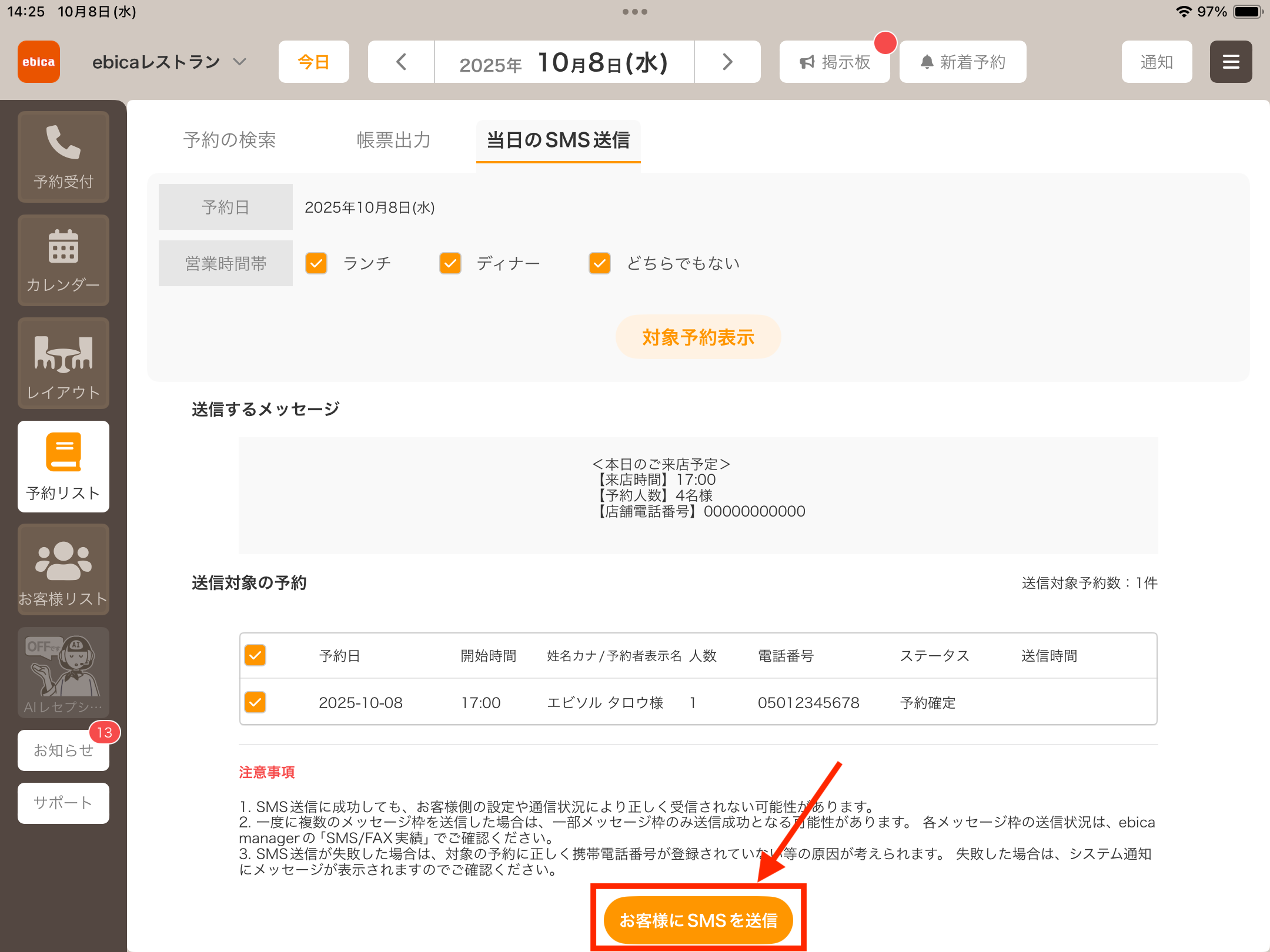Click the 電話番号 column header
Screen dimensions: 1270x952
[786, 656]
